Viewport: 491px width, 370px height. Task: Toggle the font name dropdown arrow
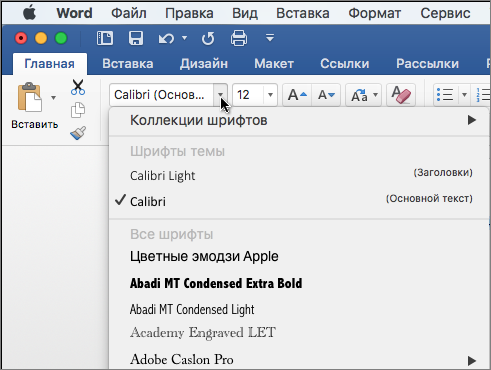pyautogui.click(x=221, y=95)
